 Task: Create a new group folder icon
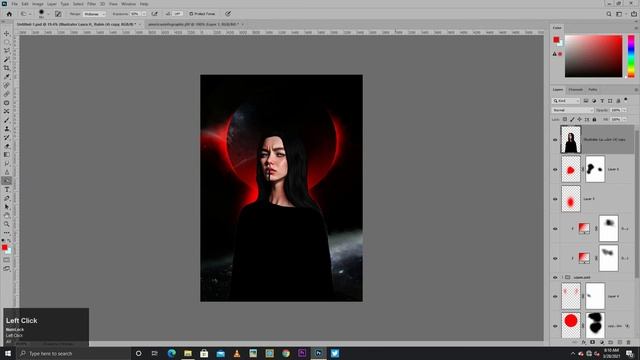pyautogui.click(x=611, y=342)
